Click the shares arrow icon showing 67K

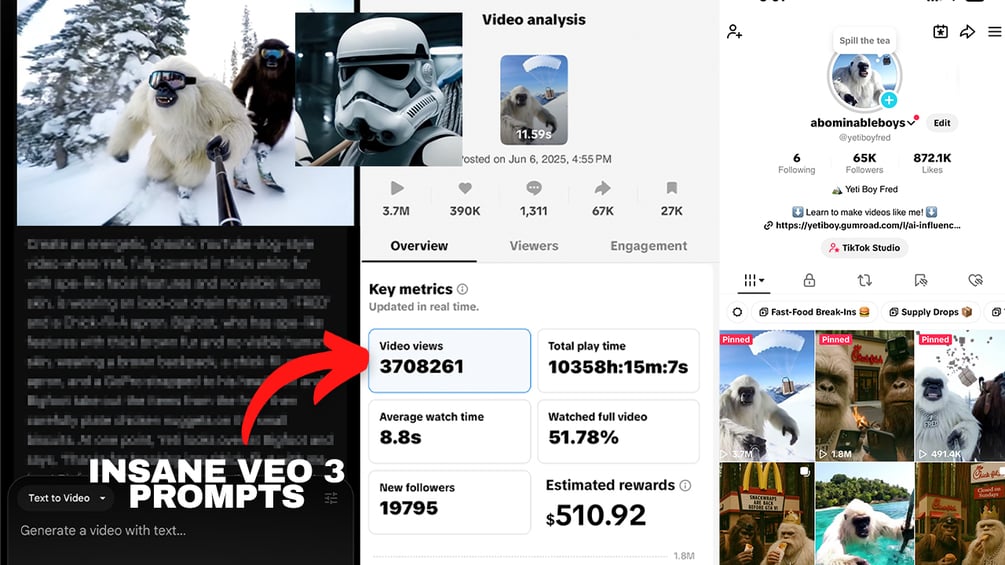coord(602,188)
